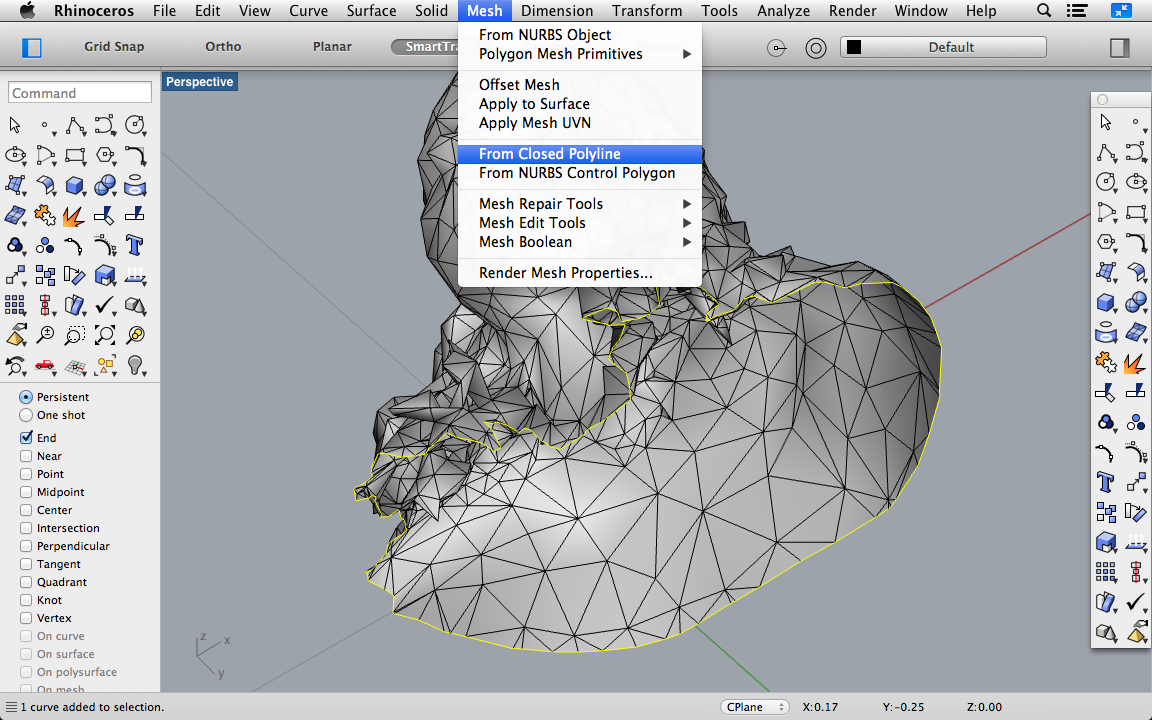Select the Puzzle-piece Join tool

pyautogui.click(x=45, y=215)
